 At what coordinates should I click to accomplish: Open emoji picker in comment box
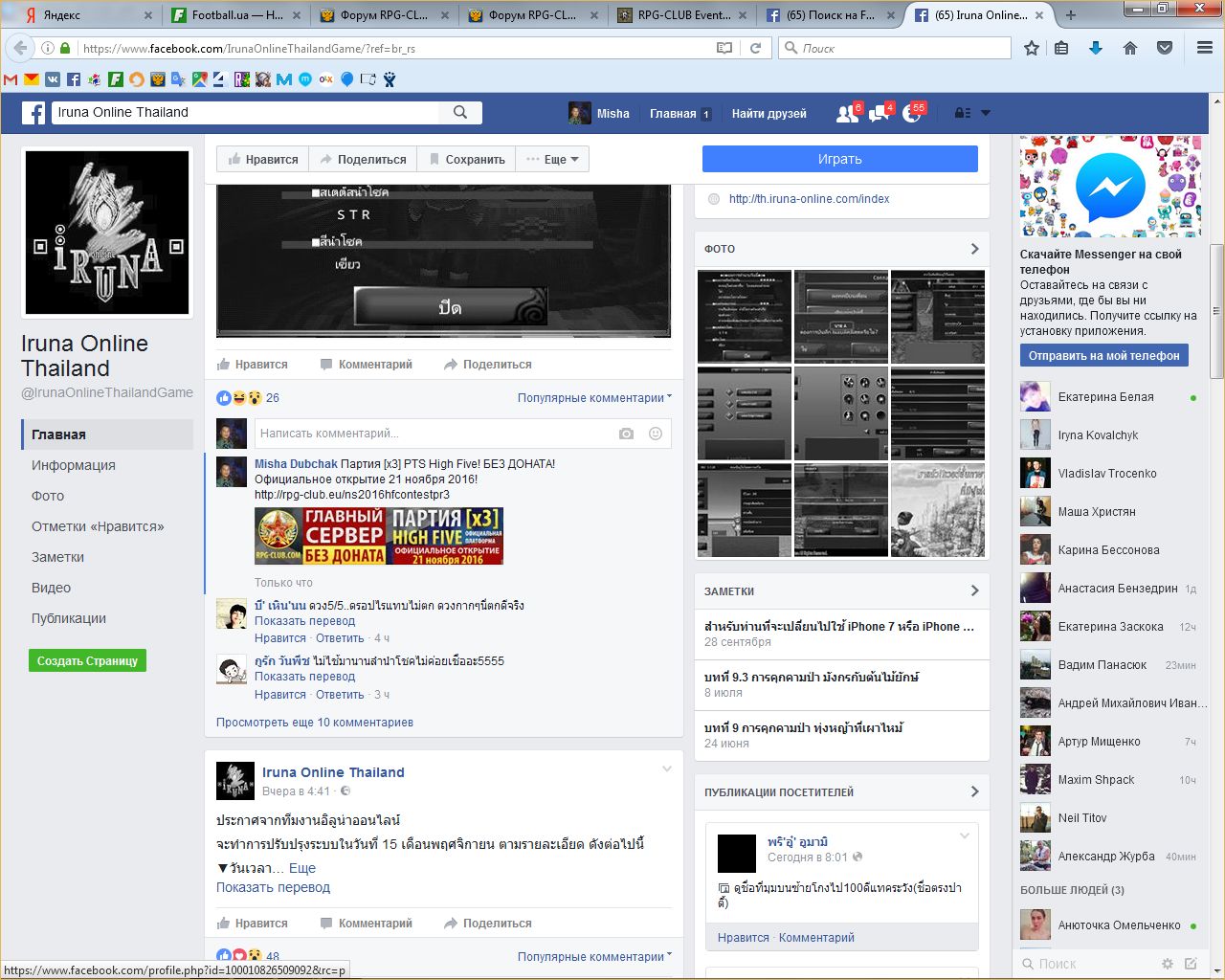[656, 434]
